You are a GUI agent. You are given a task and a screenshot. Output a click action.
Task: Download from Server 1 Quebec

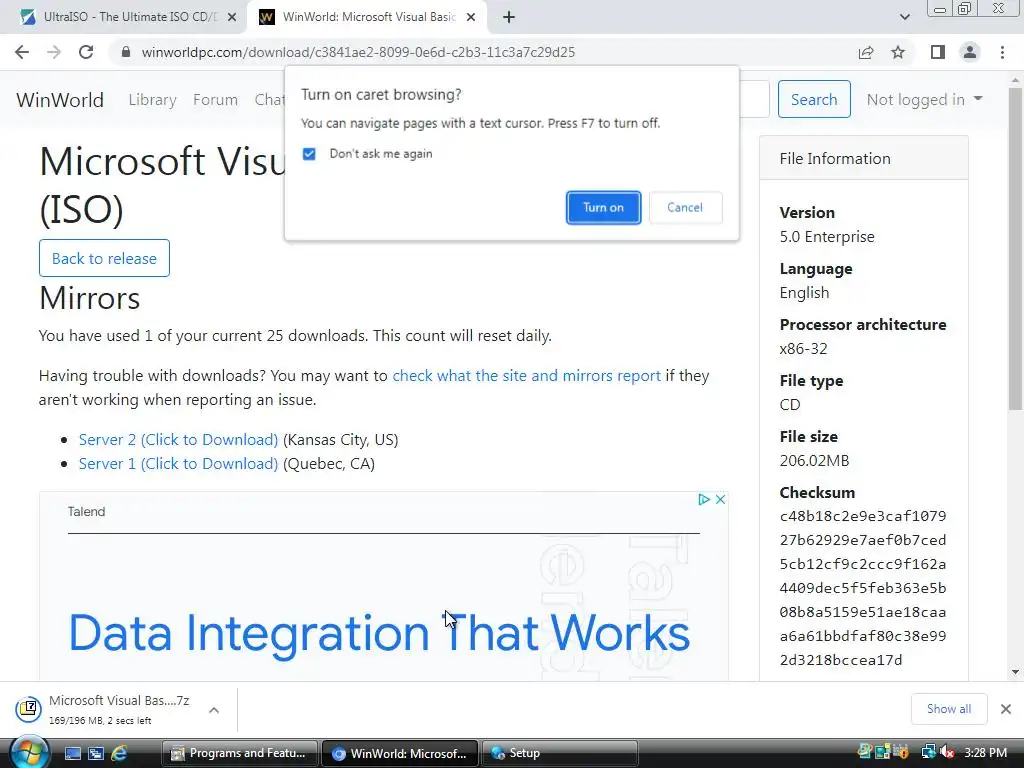pyautogui.click(x=178, y=464)
